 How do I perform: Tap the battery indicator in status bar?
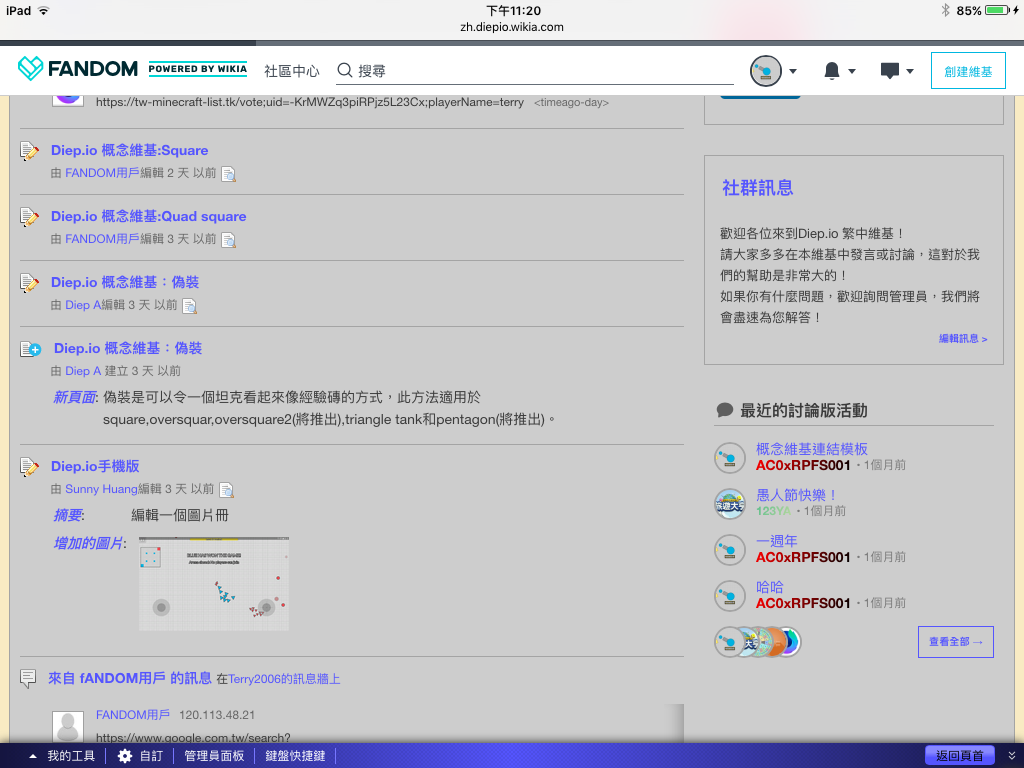[x=997, y=10]
